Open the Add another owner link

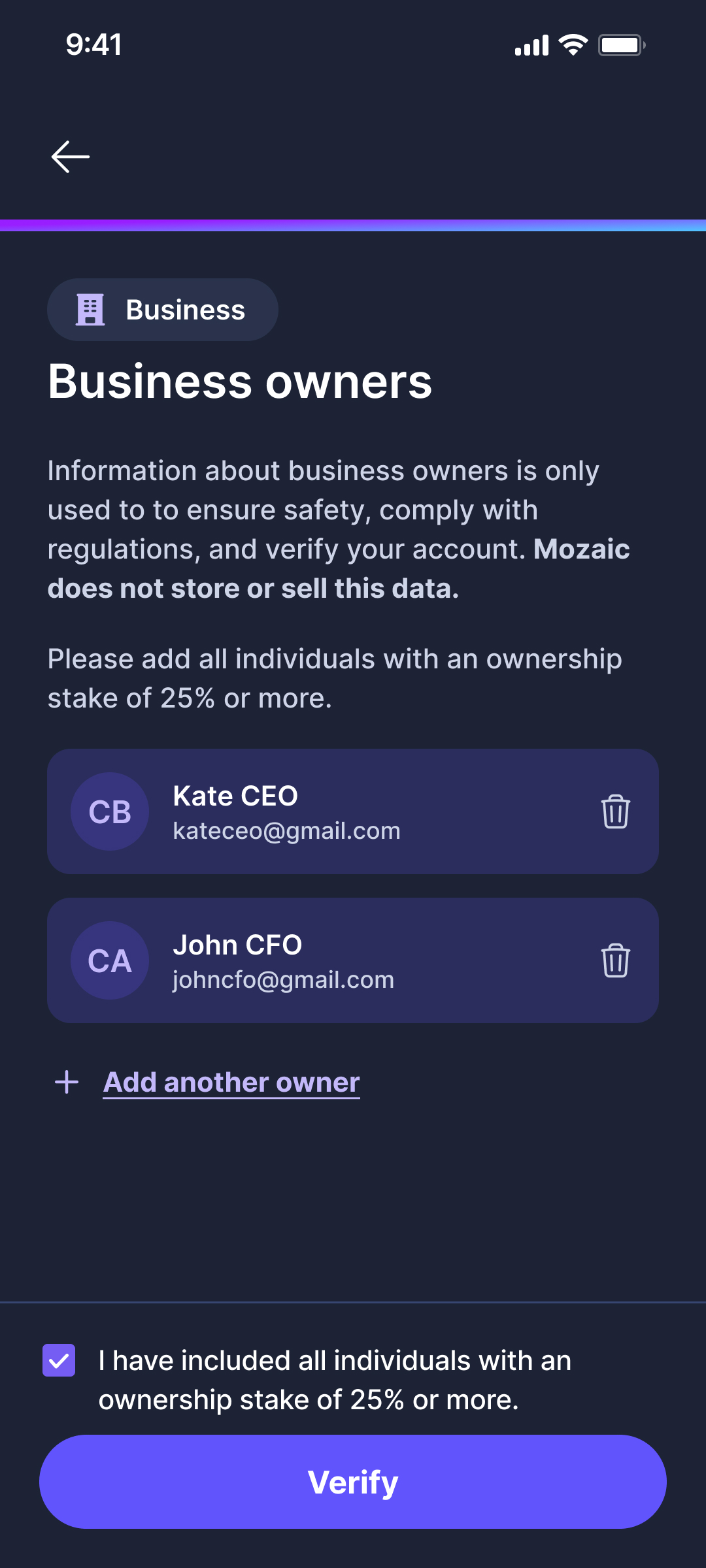tap(231, 1083)
